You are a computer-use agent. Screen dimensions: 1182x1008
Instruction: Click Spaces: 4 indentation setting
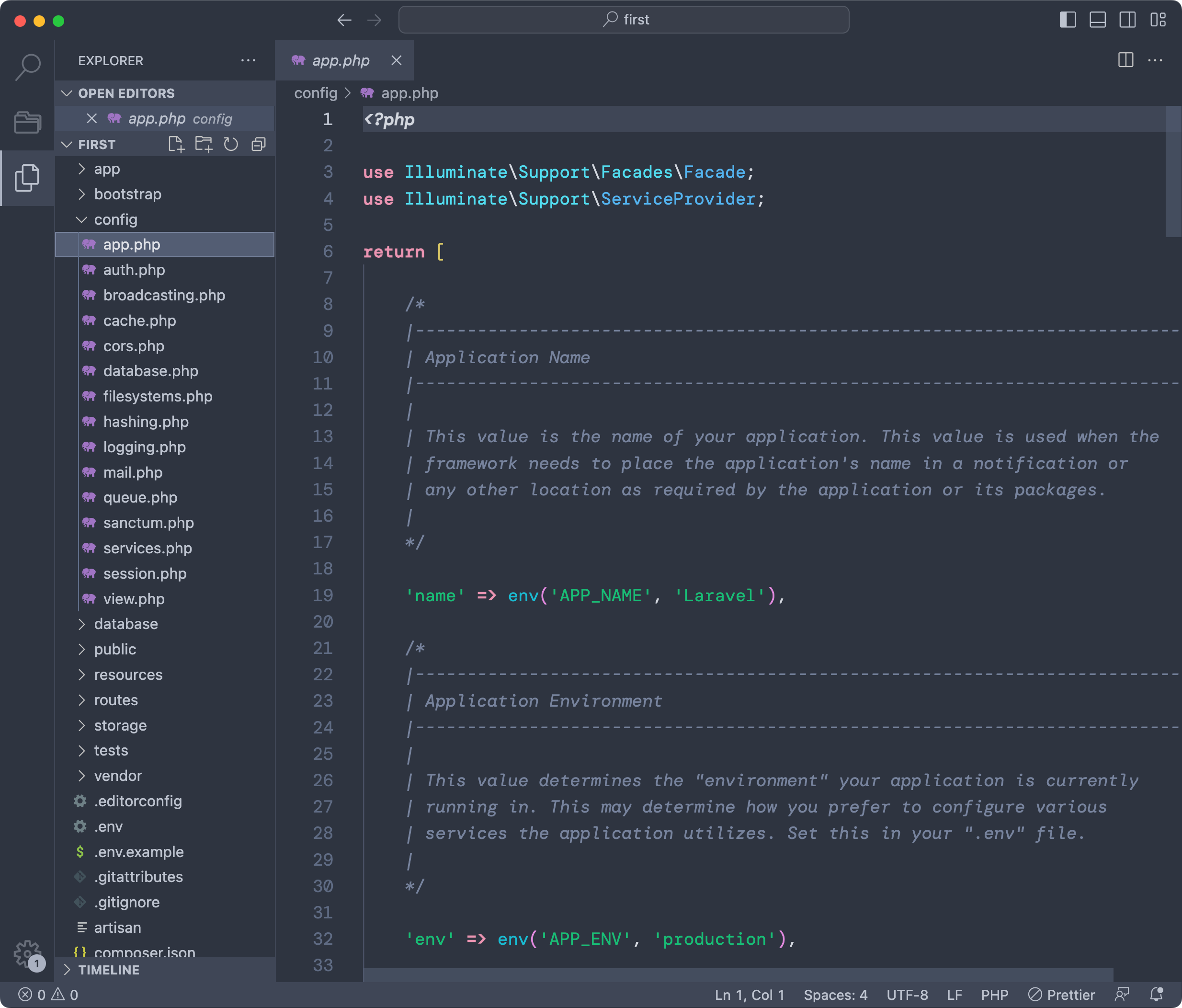[x=835, y=995]
